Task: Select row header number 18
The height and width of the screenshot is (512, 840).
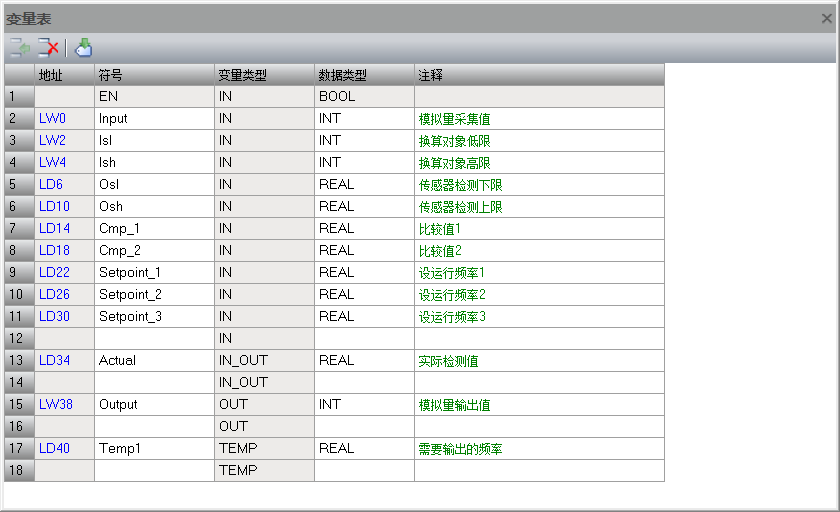Action: tap(19, 470)
